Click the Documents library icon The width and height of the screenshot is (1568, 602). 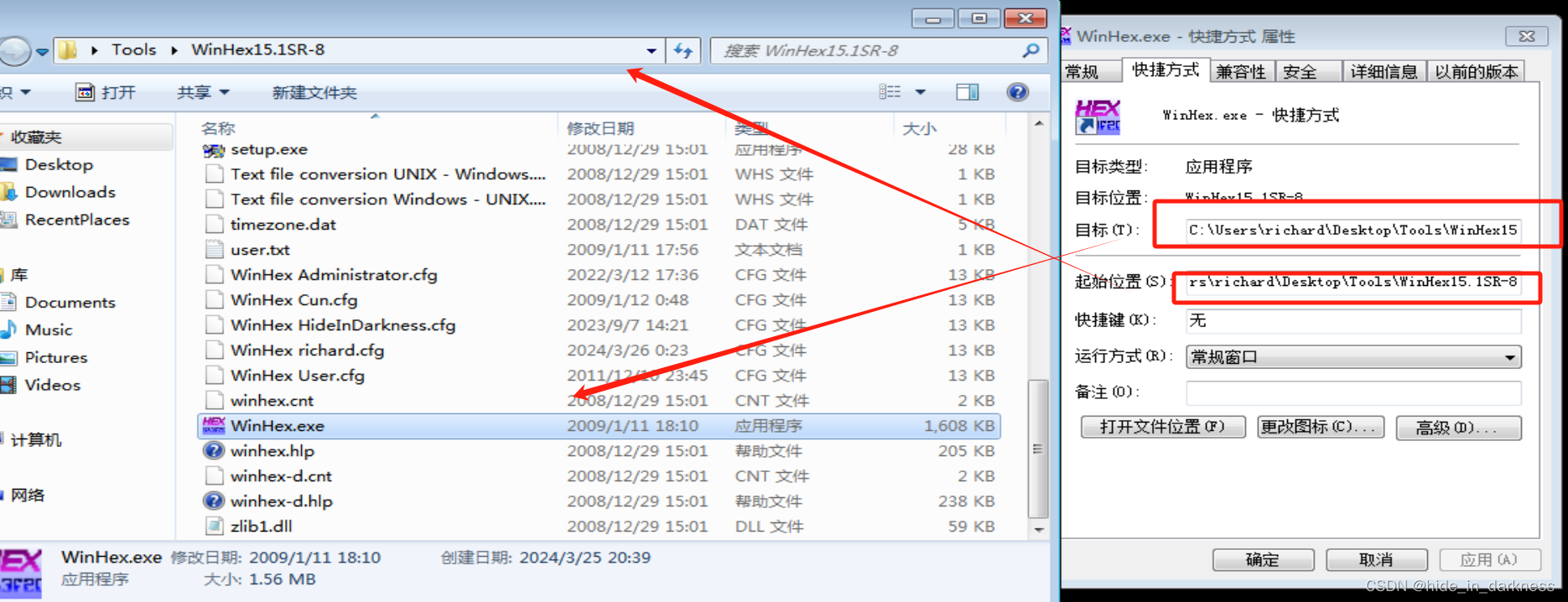coord(8,302)
